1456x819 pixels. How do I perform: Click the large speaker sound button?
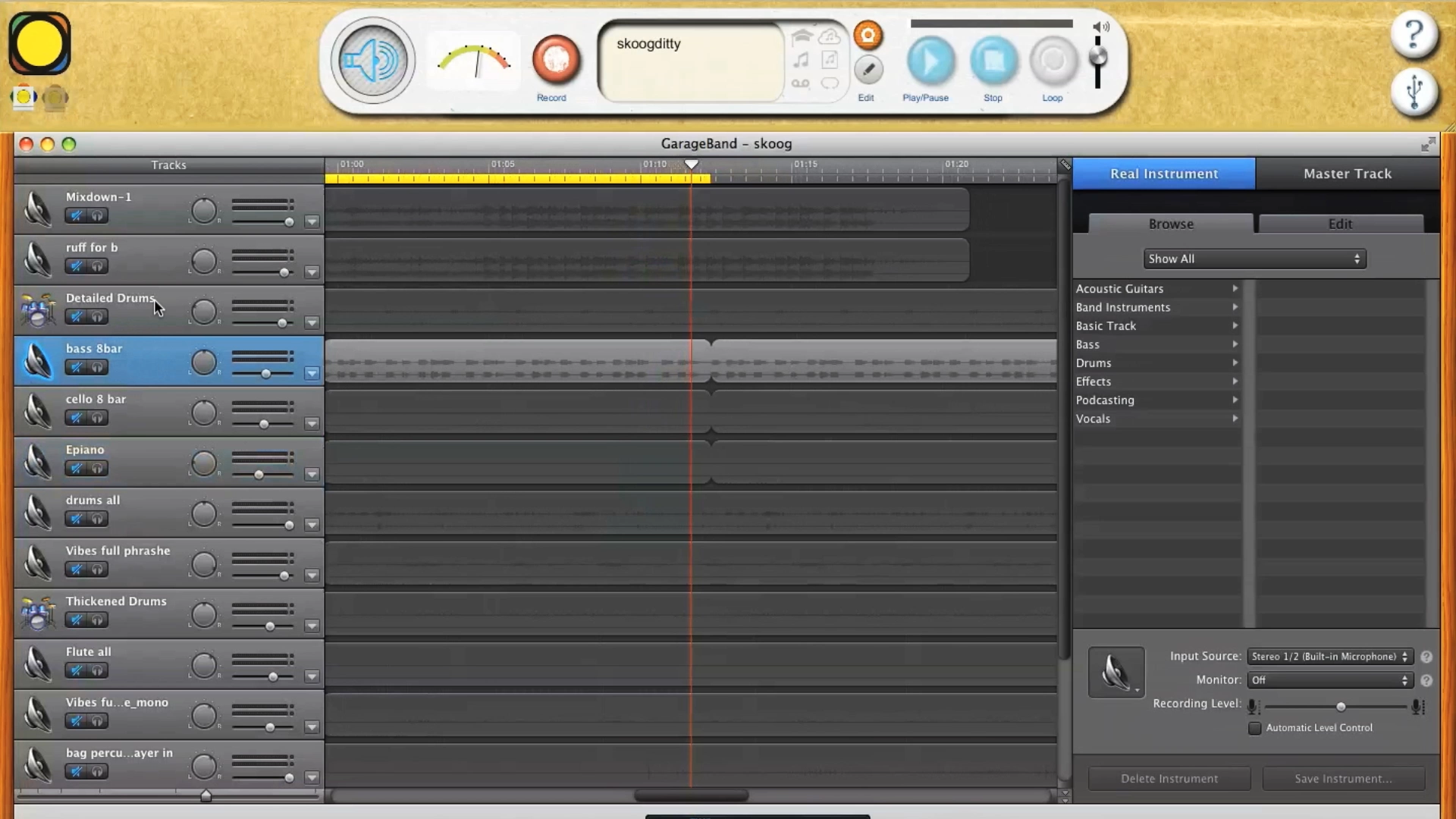[372, 61]
